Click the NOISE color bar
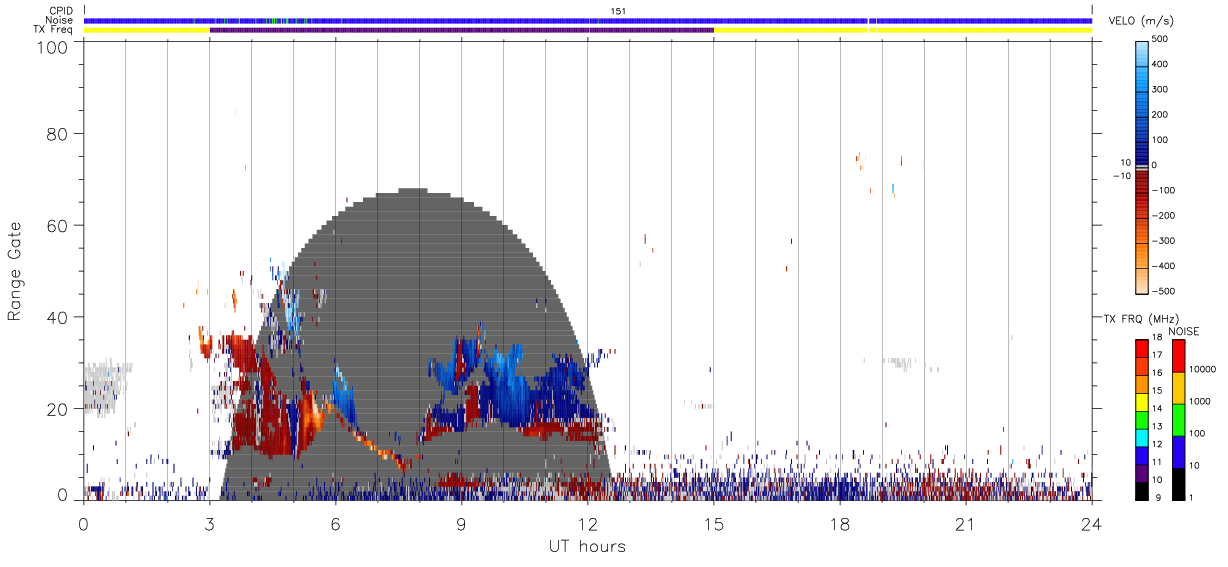Screen dimensions: 1228x567 pos(1179,420)
